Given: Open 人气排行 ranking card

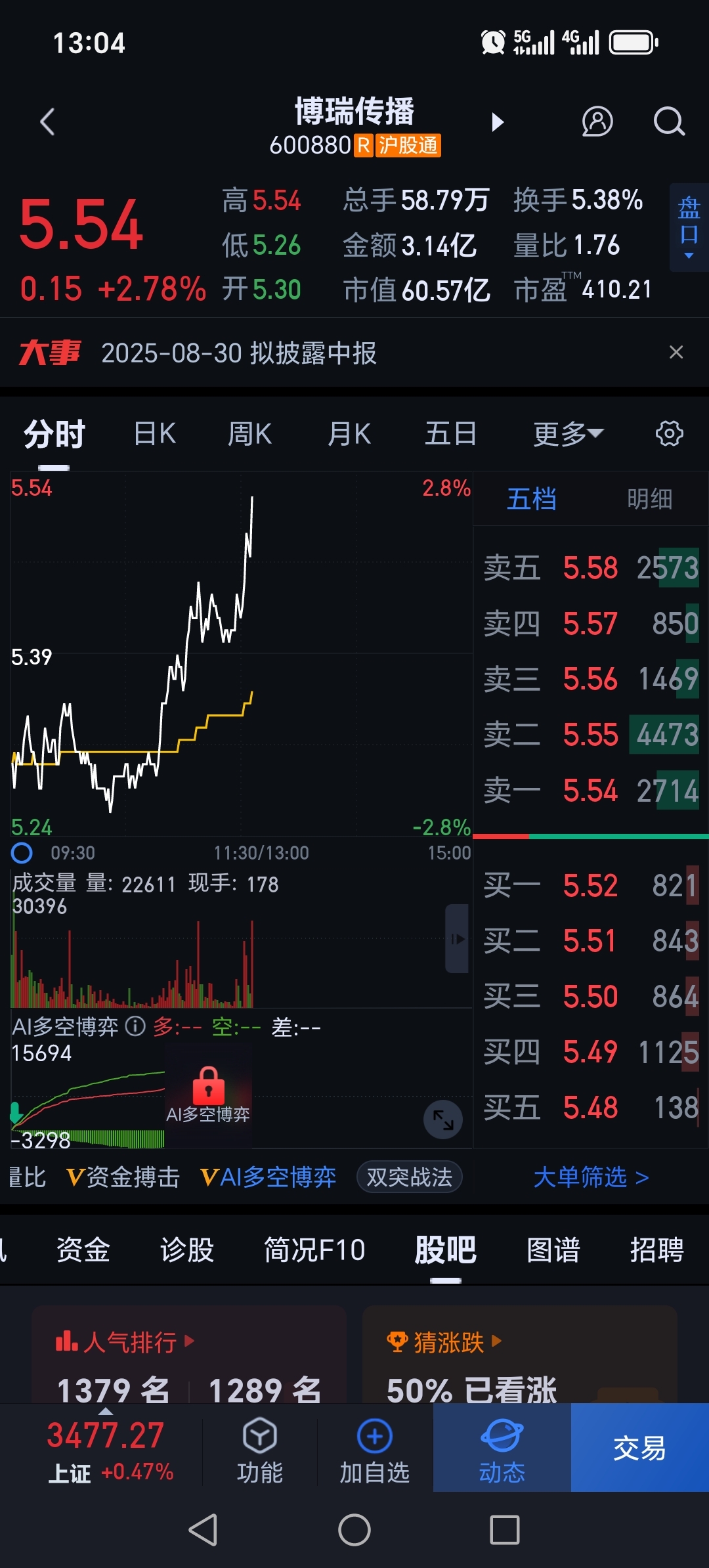Looking at the screenshot, I should tap(189, 1355).
